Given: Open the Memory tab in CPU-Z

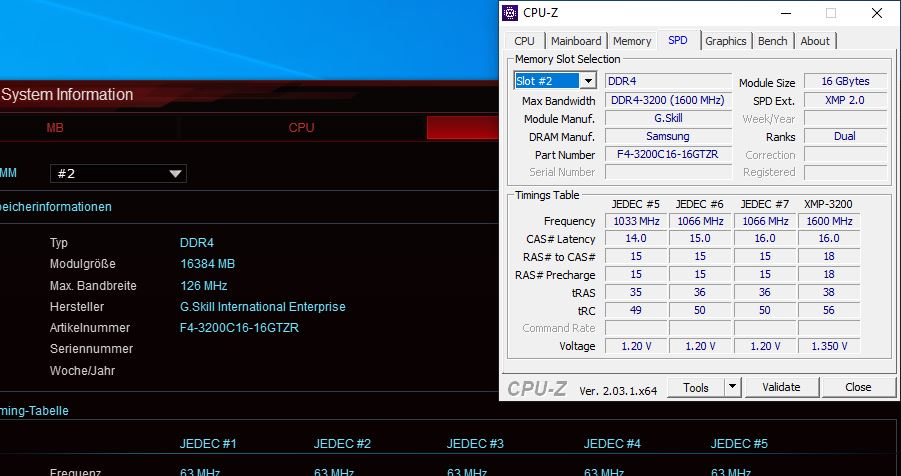Looking at the screenshot, I should point(632,41).
